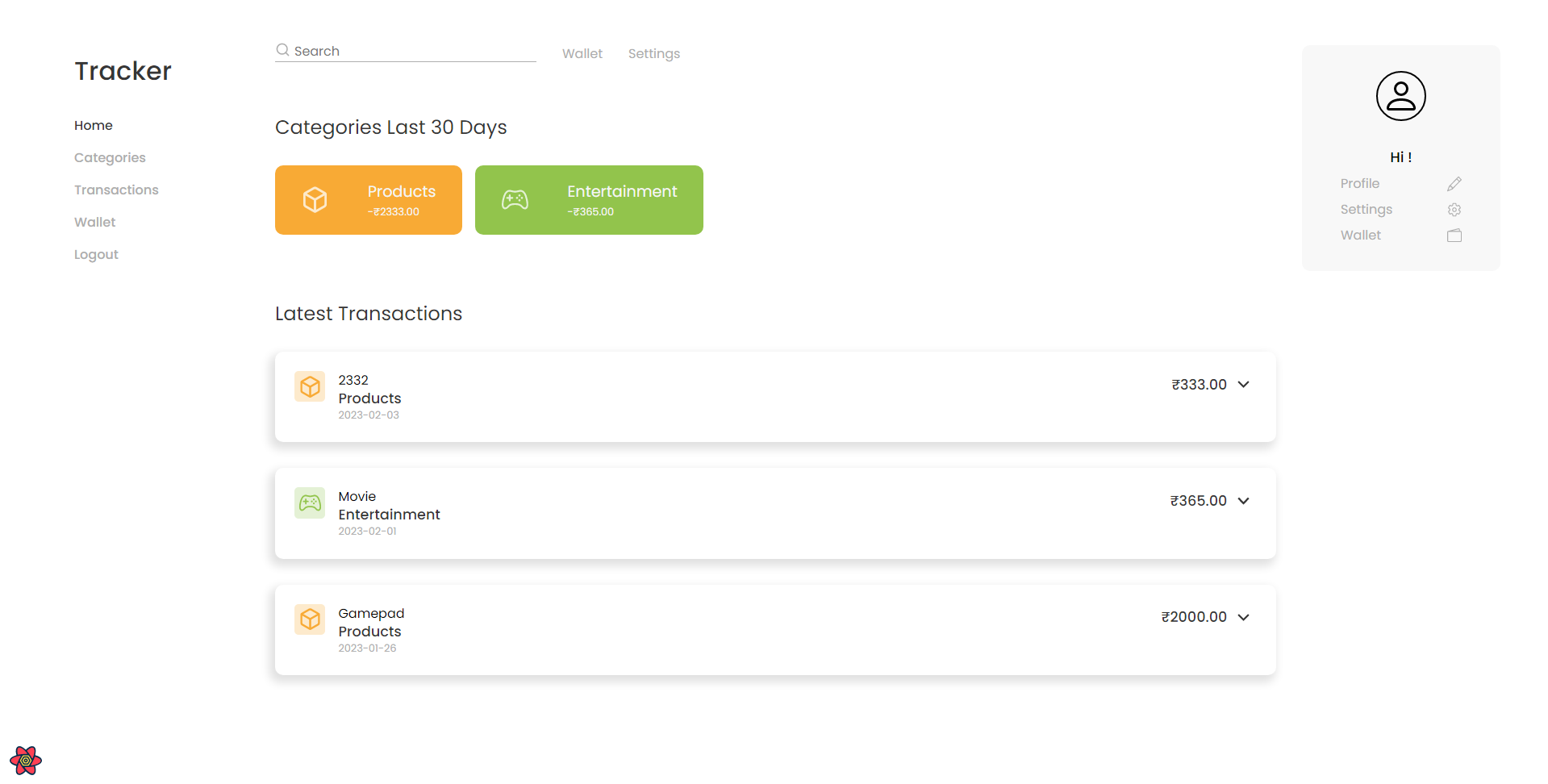Click the search magnifier icon
This screenshot has height=784, width=1548.
click(282, 50)
